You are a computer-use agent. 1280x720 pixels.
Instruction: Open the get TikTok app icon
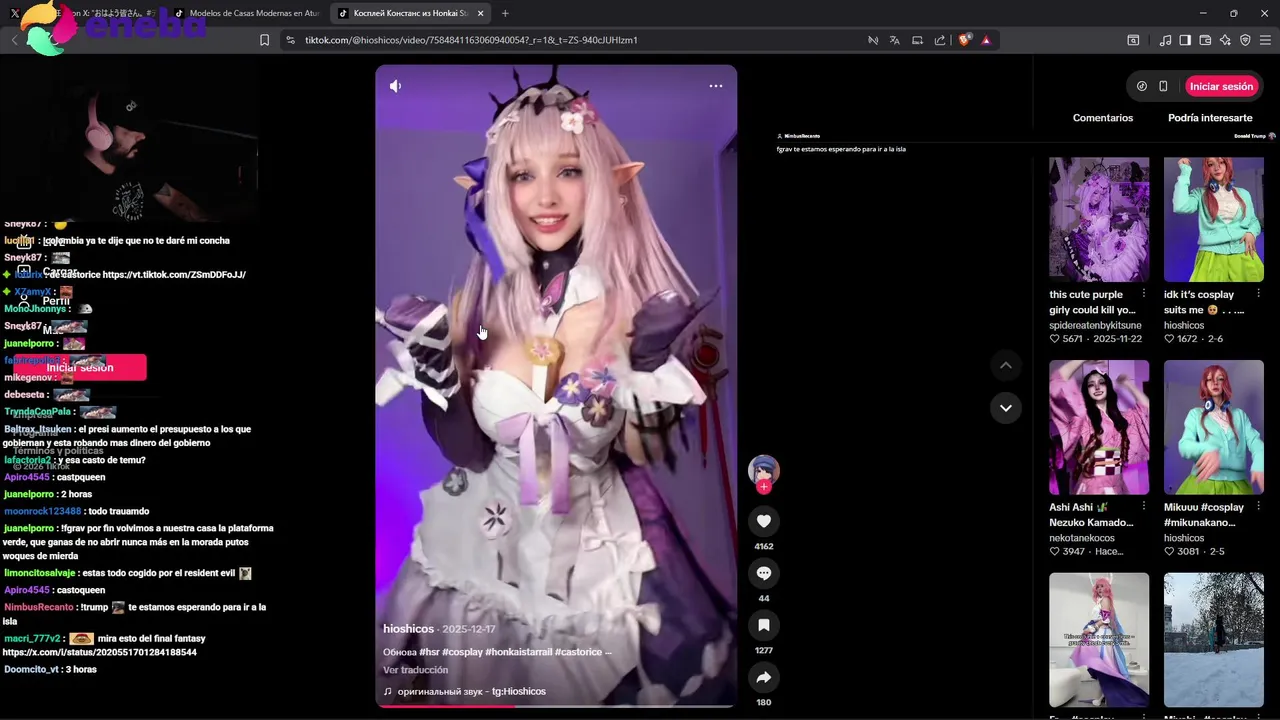tap(1142, 86)
